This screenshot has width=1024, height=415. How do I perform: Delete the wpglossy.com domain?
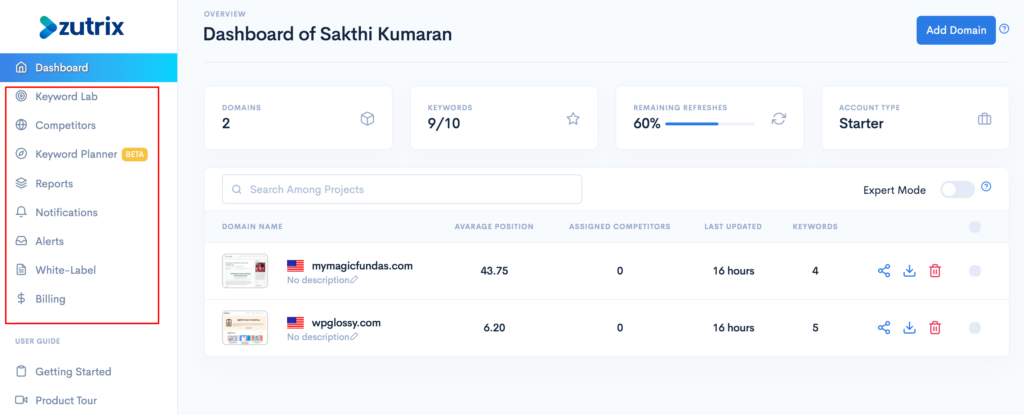tap(935, 327)
